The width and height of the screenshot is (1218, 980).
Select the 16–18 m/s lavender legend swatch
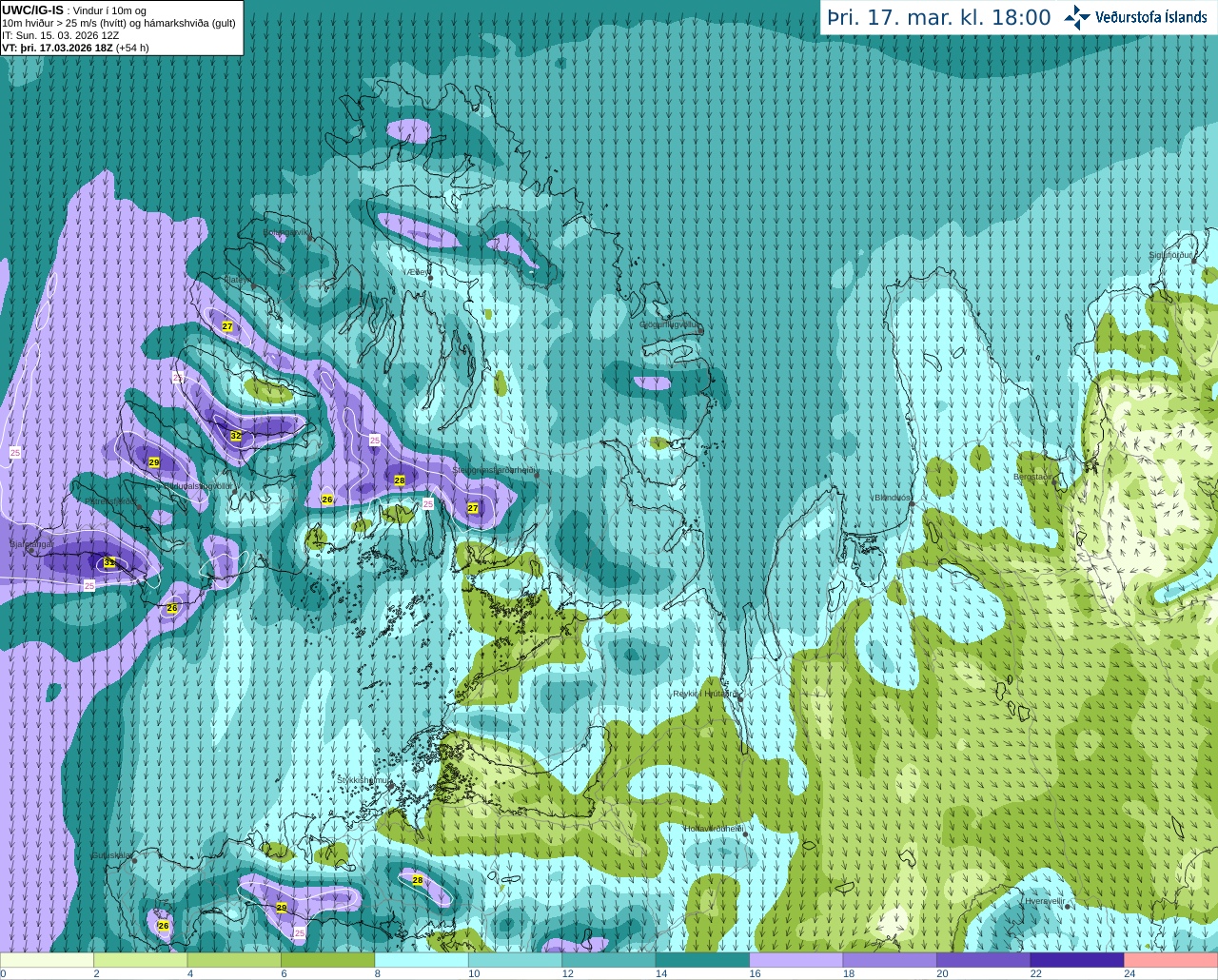click(x=796, y=960)
